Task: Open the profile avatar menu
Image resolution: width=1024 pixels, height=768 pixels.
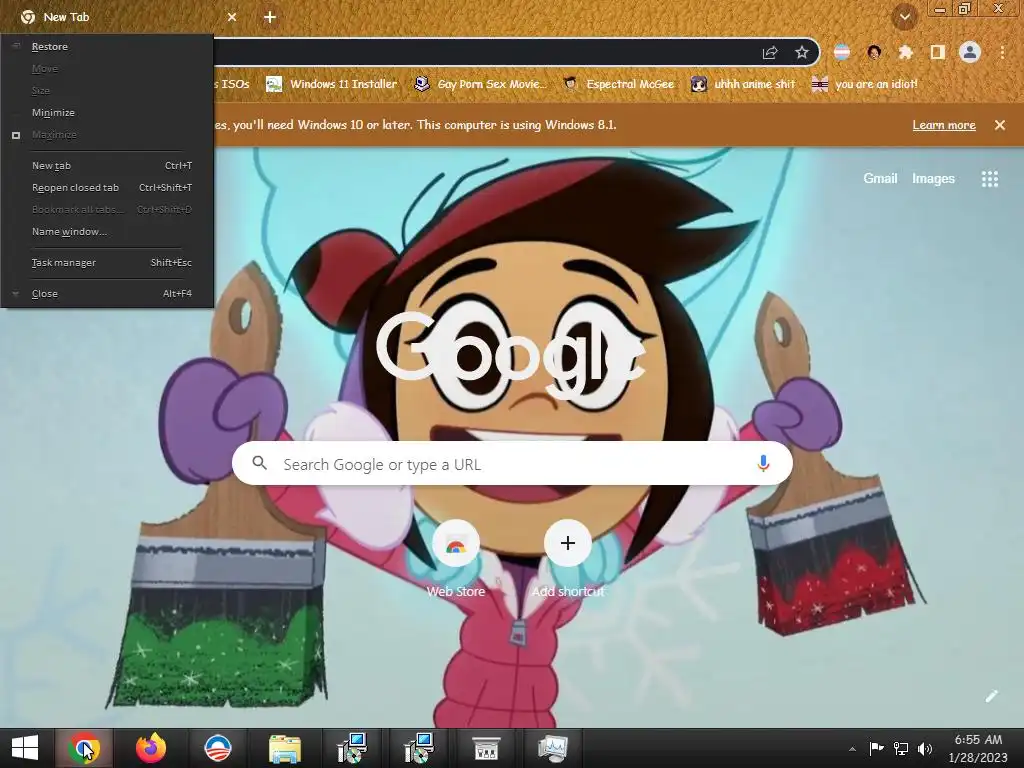Action: click(x=970, y=52)
